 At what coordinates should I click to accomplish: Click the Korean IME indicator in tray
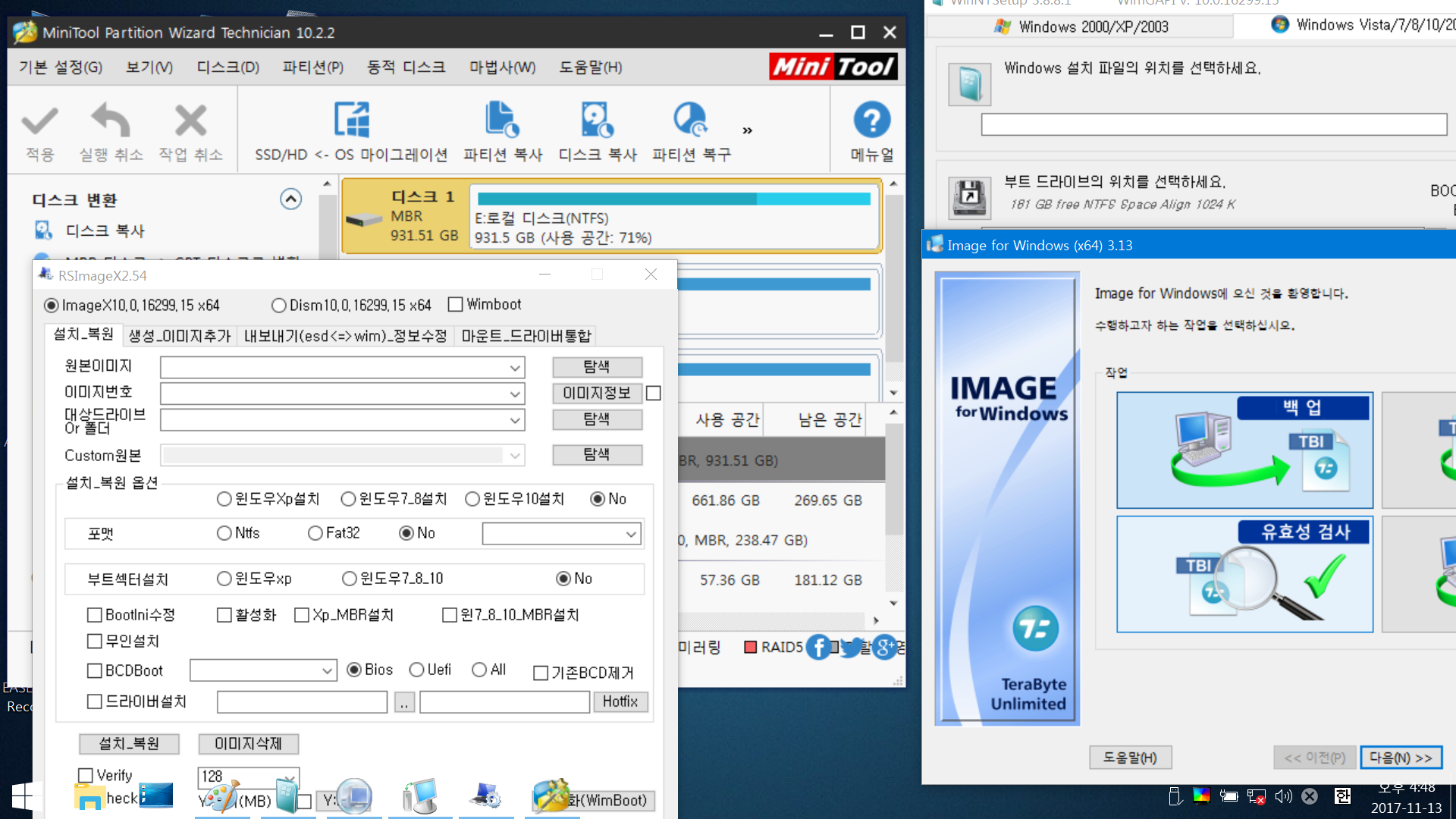[x=1342, y=796]
